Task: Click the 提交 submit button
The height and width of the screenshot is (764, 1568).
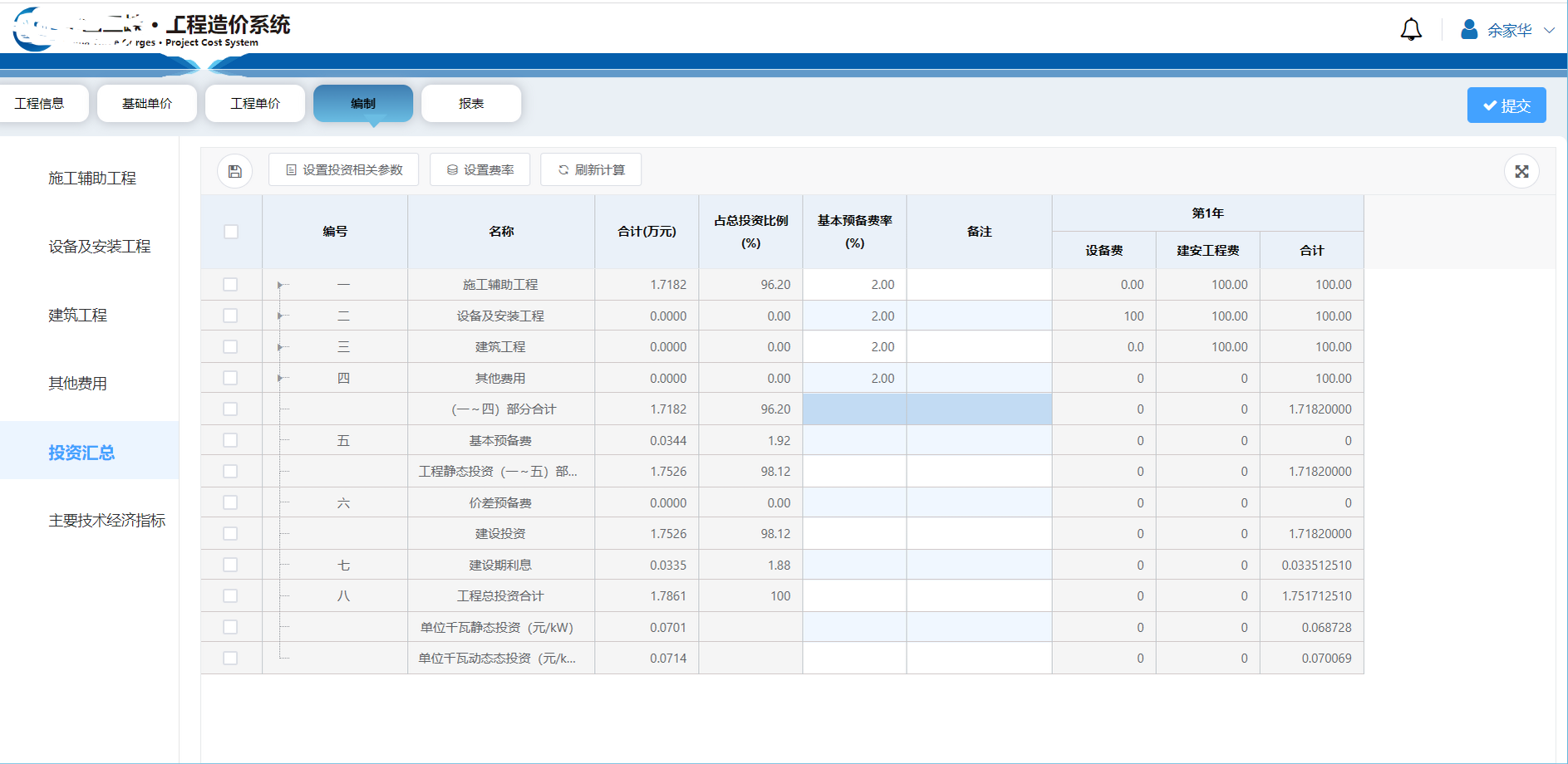Action: pos(1507,105)
